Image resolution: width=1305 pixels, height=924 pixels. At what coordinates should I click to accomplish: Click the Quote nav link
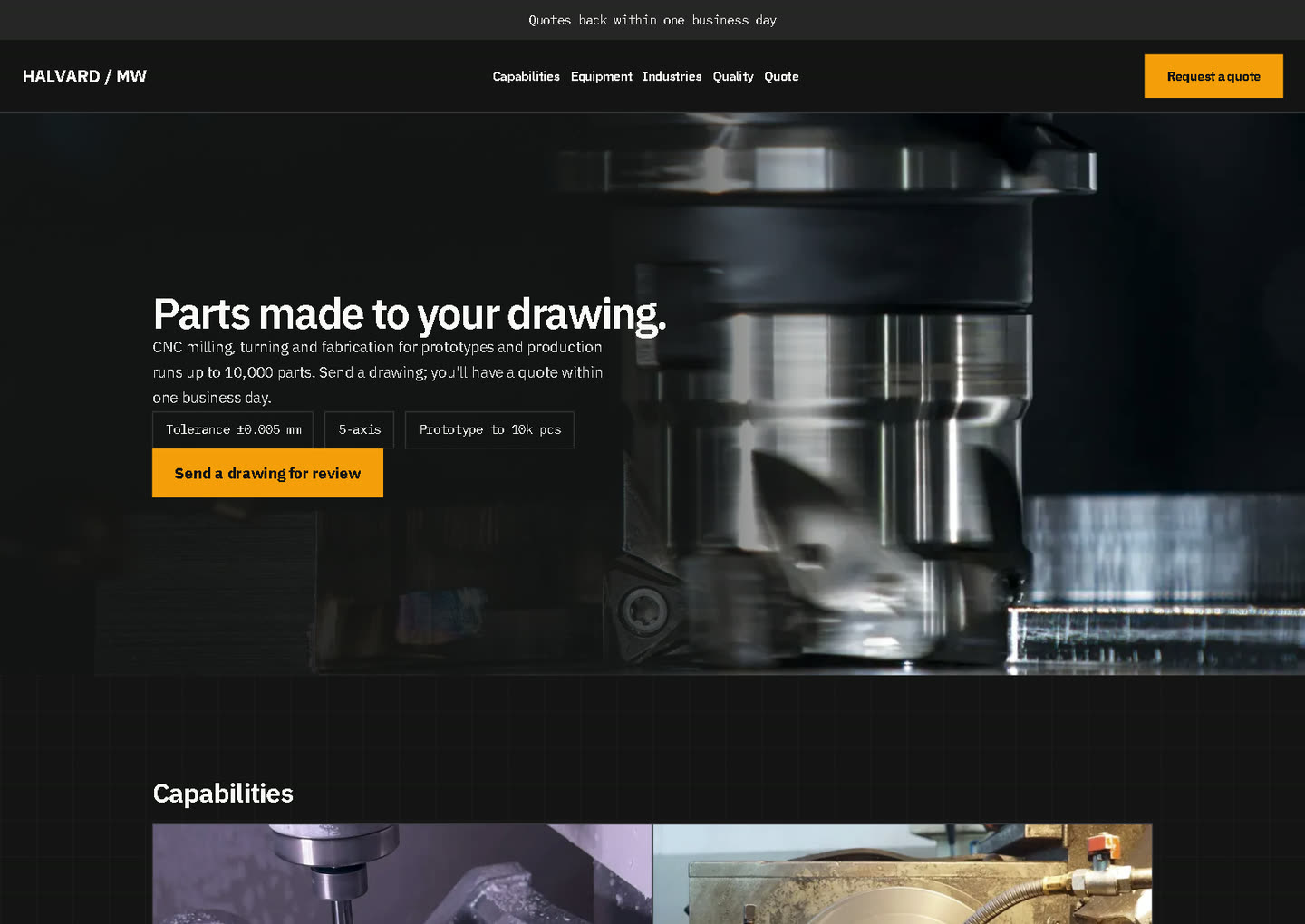pos(781,76)
